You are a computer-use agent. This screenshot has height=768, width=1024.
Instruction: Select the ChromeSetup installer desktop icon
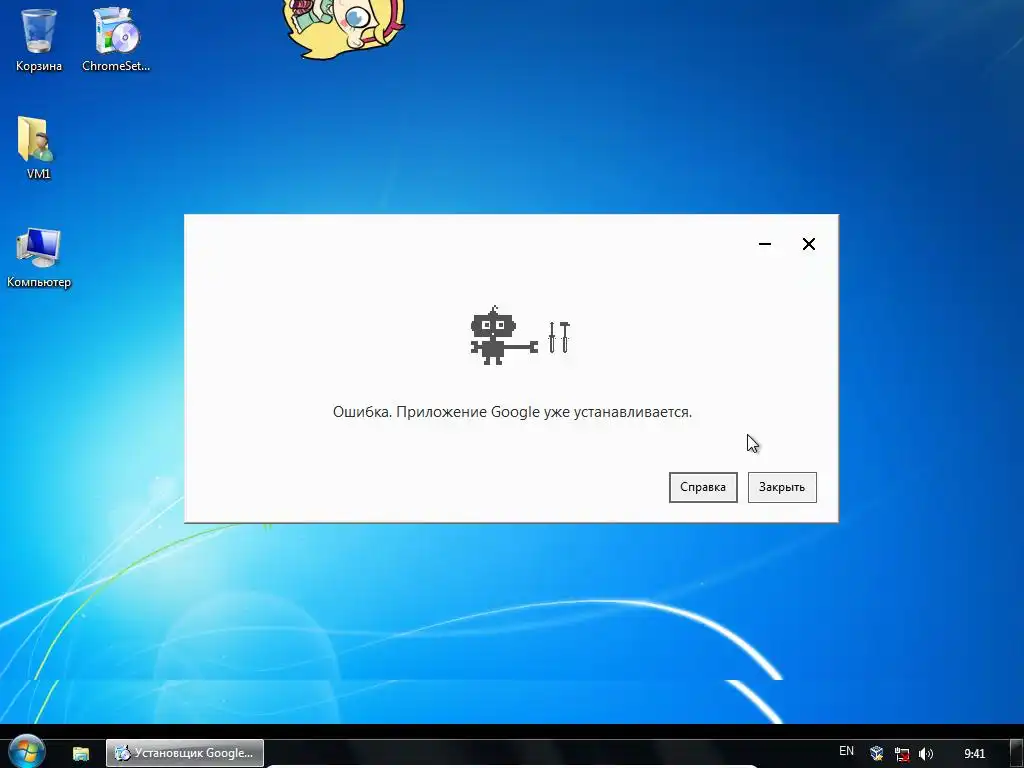point(116,39)
